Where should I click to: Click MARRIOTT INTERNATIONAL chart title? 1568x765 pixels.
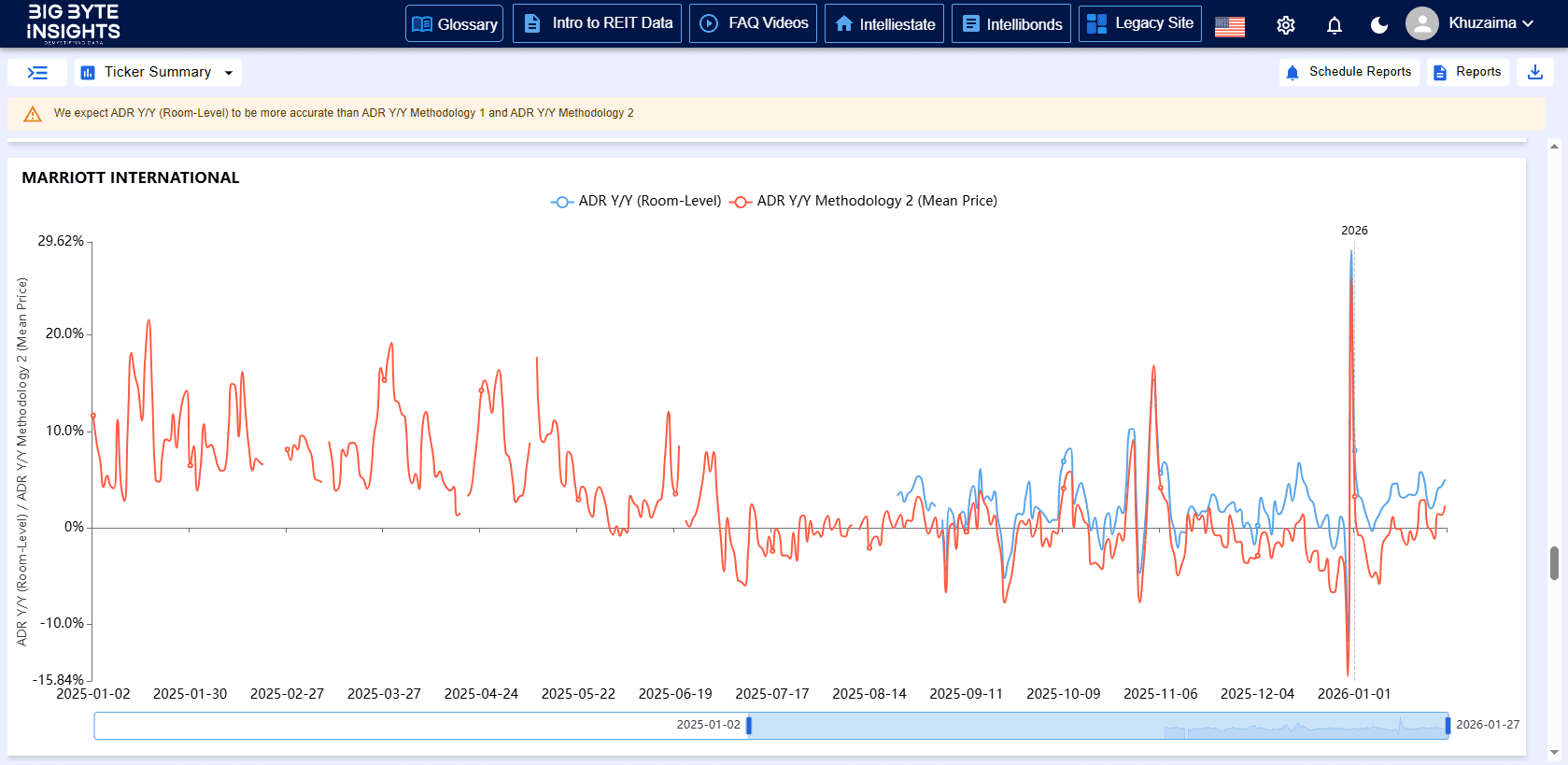[x=131, y=177]
